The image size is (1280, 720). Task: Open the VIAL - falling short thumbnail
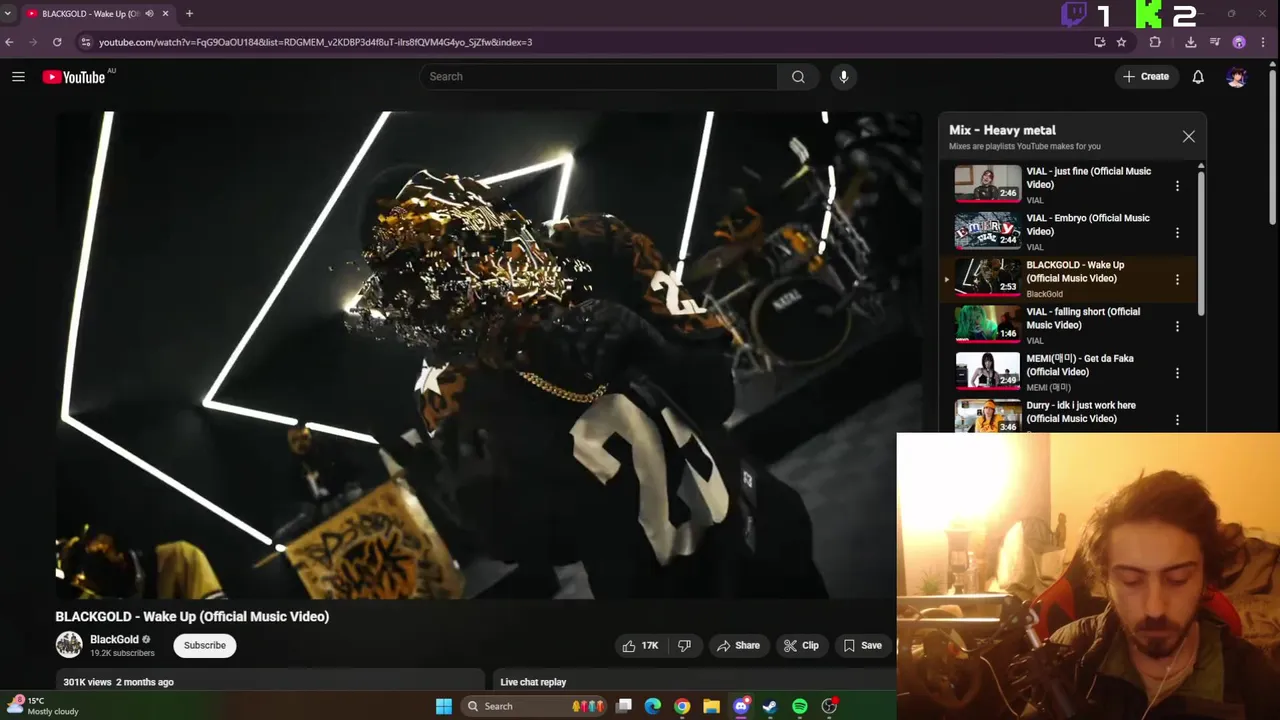pyautogui.click(x=987, y=324)
